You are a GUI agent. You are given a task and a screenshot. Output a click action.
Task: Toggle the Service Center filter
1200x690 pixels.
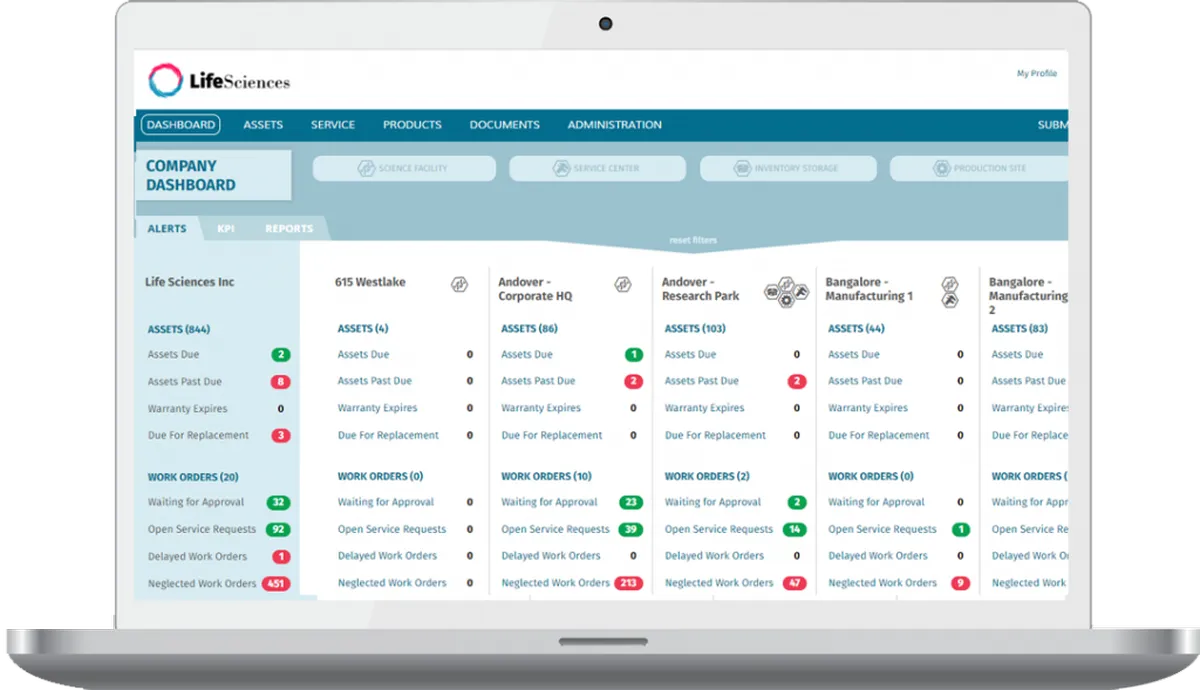(598, 168)
